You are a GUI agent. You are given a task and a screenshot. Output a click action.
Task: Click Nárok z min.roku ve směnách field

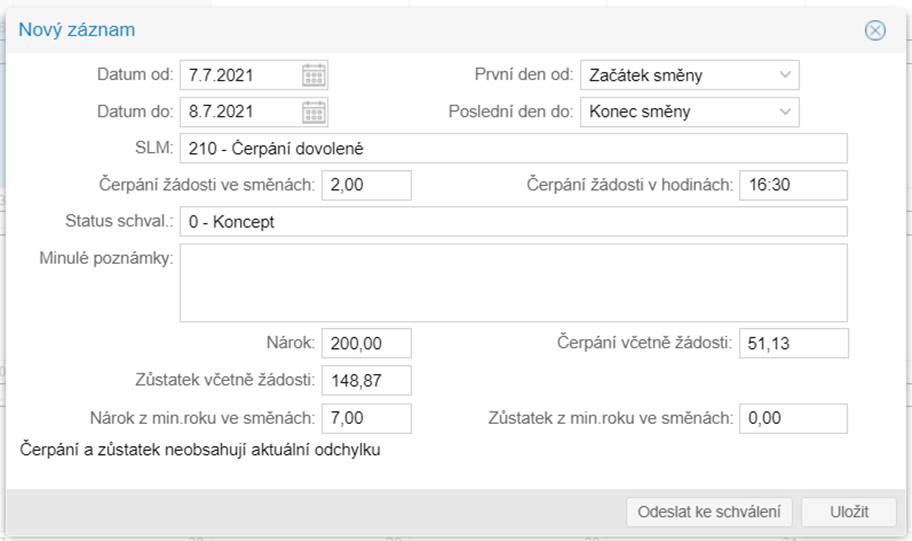pos(366,418)
